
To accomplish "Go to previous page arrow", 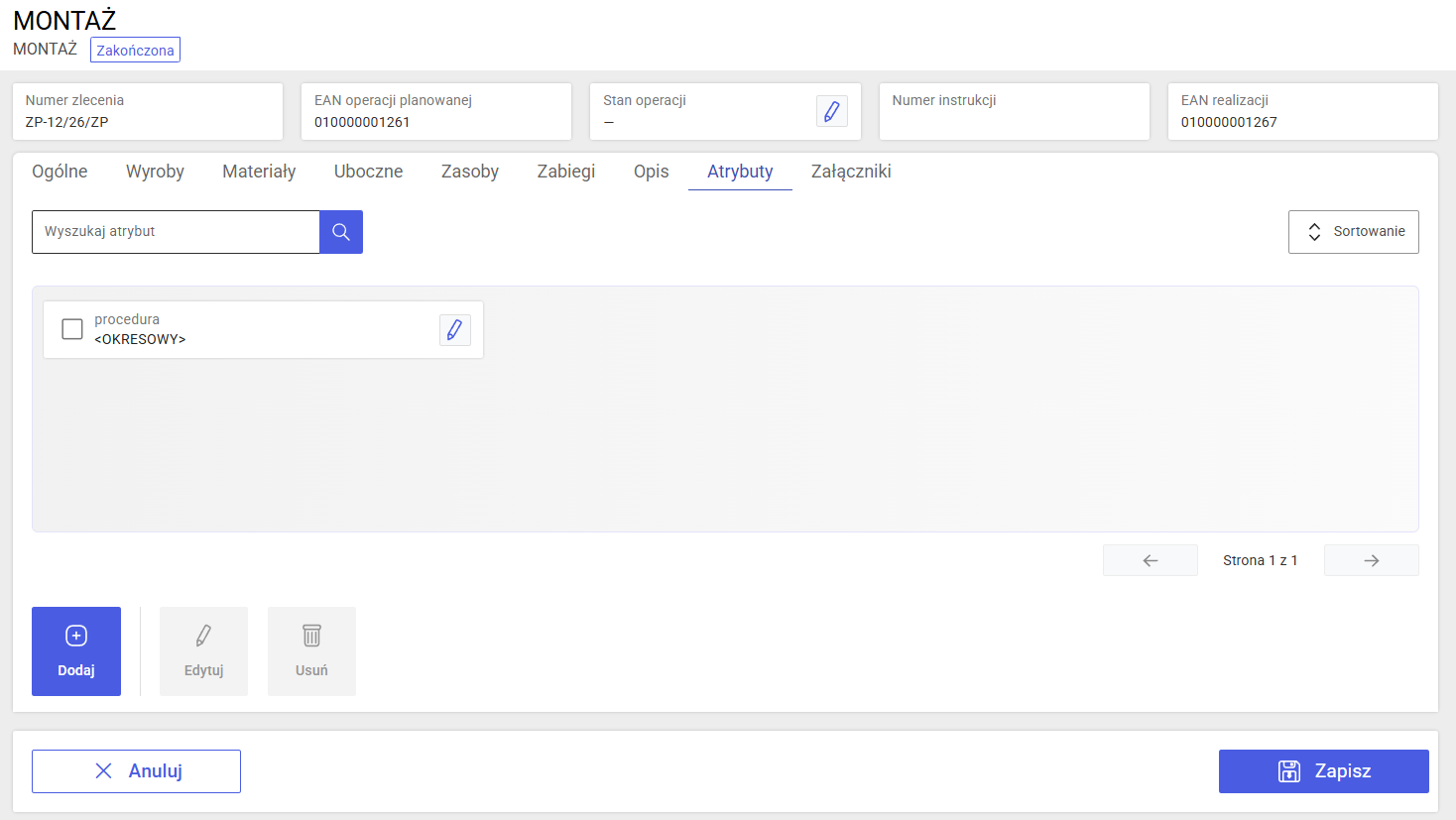I will (1151, 560).
